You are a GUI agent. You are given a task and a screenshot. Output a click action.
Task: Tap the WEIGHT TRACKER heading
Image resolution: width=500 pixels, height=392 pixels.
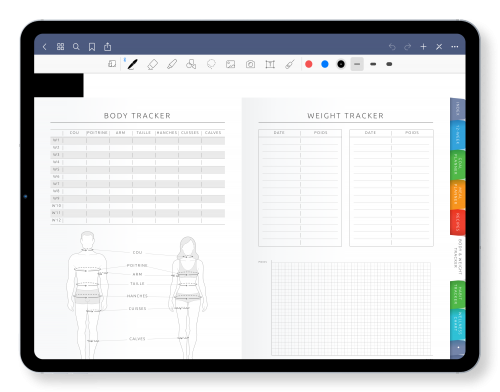point(345,116)
